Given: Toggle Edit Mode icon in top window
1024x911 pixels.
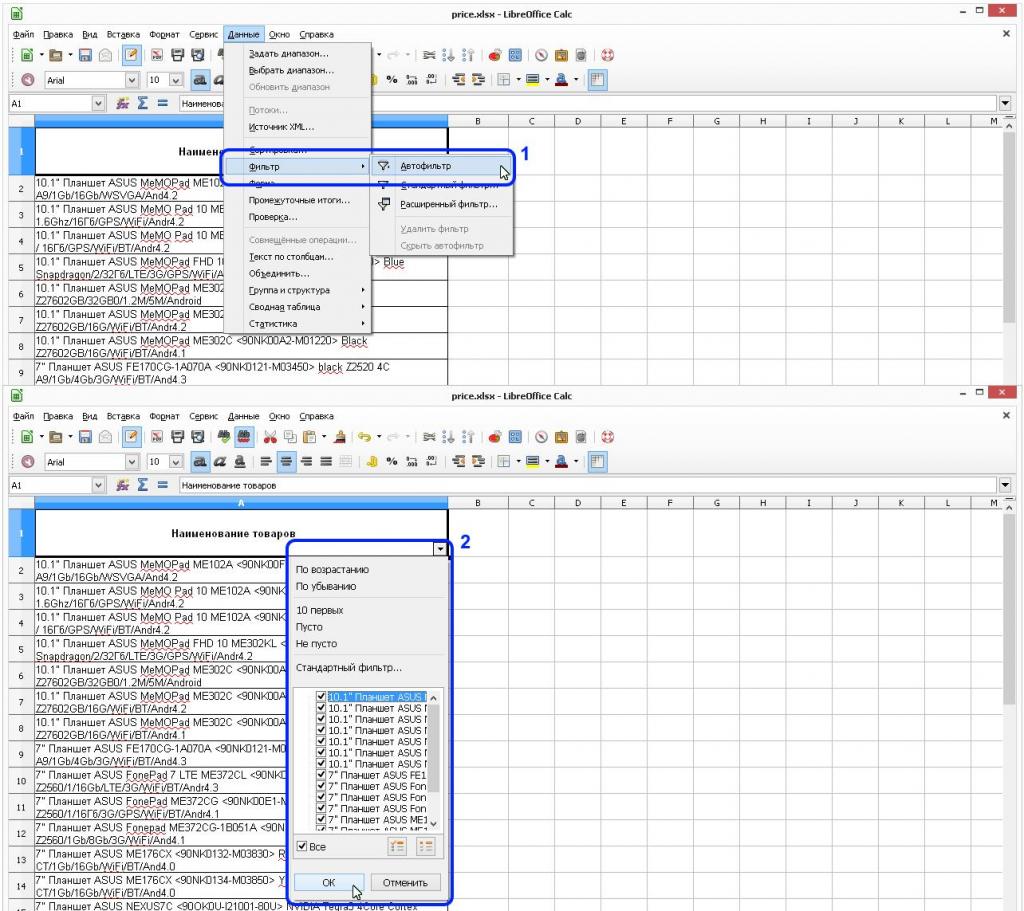Looking at the screenshot, I should (x=131, y=56).
